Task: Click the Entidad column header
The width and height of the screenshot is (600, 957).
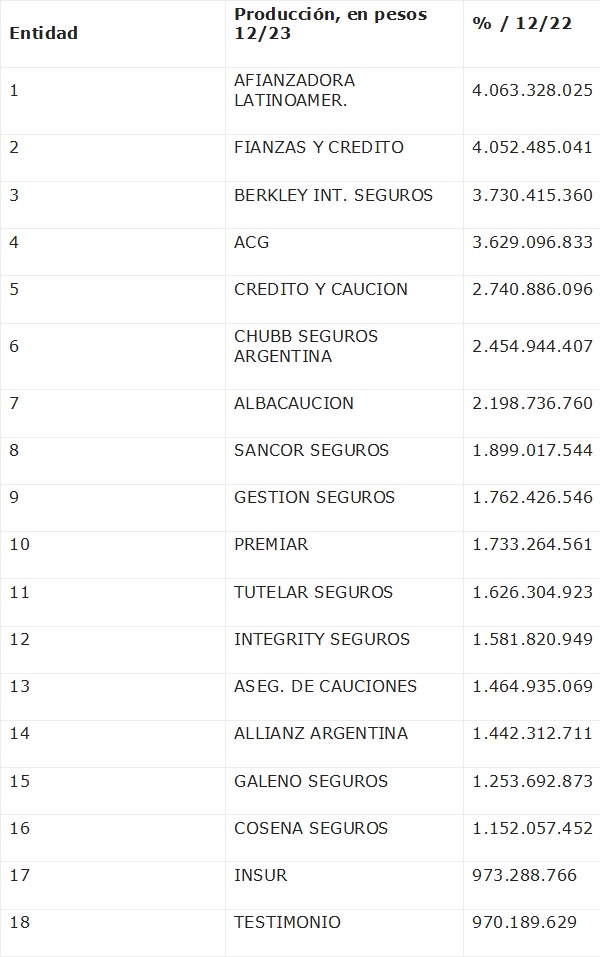Action: (x=43, y=33)
